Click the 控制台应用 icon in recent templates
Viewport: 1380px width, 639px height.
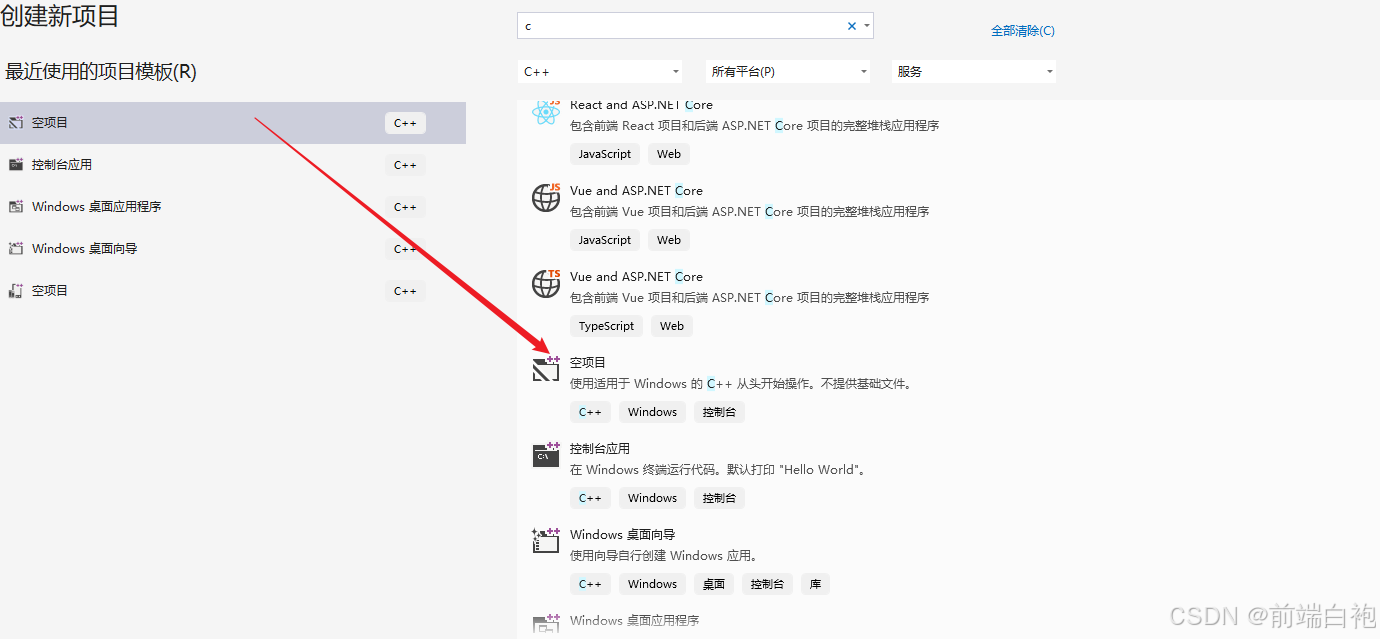[x=15, y=165]
